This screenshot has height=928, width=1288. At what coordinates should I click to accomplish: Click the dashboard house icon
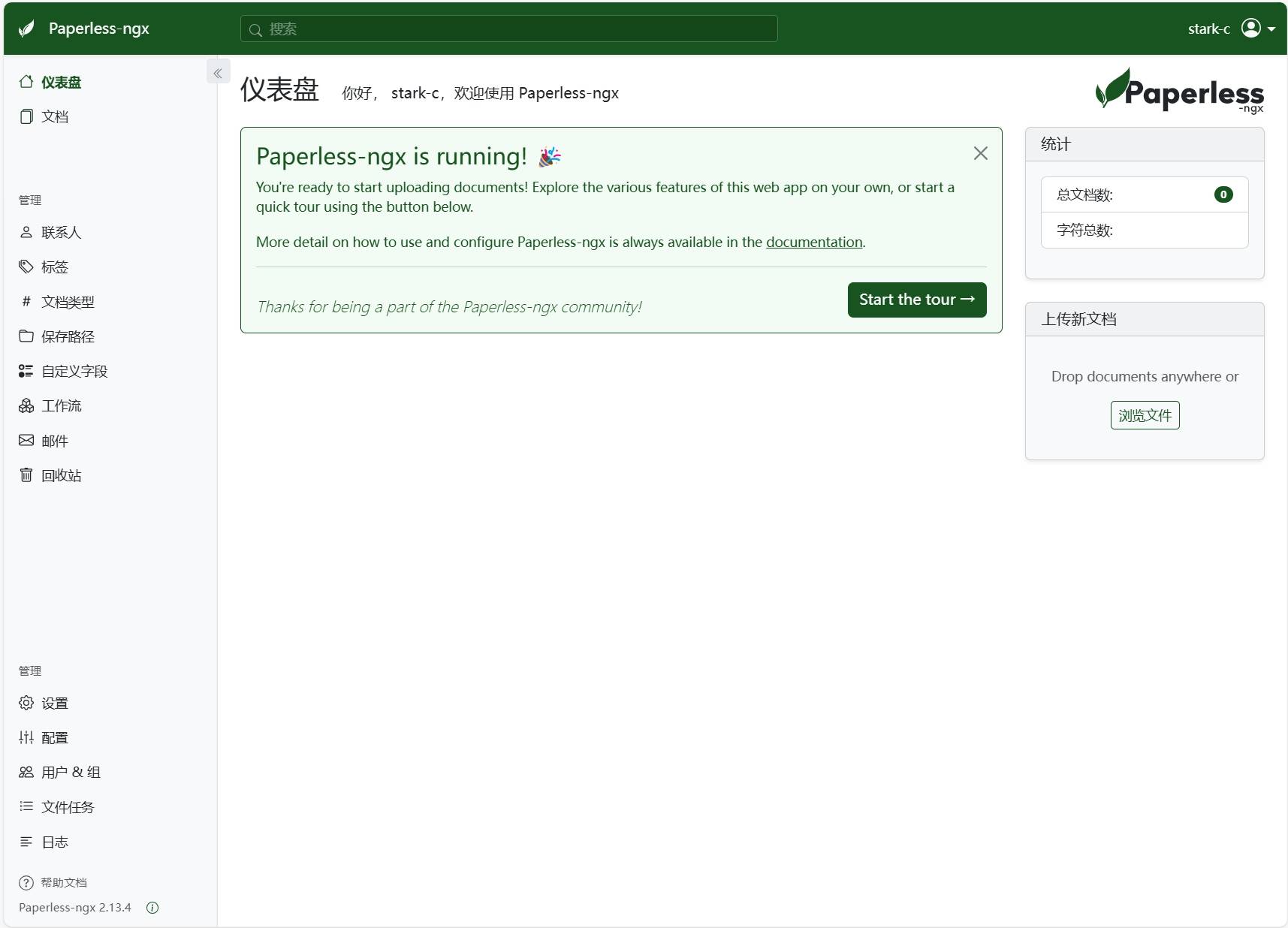click(x=26, y=81)
